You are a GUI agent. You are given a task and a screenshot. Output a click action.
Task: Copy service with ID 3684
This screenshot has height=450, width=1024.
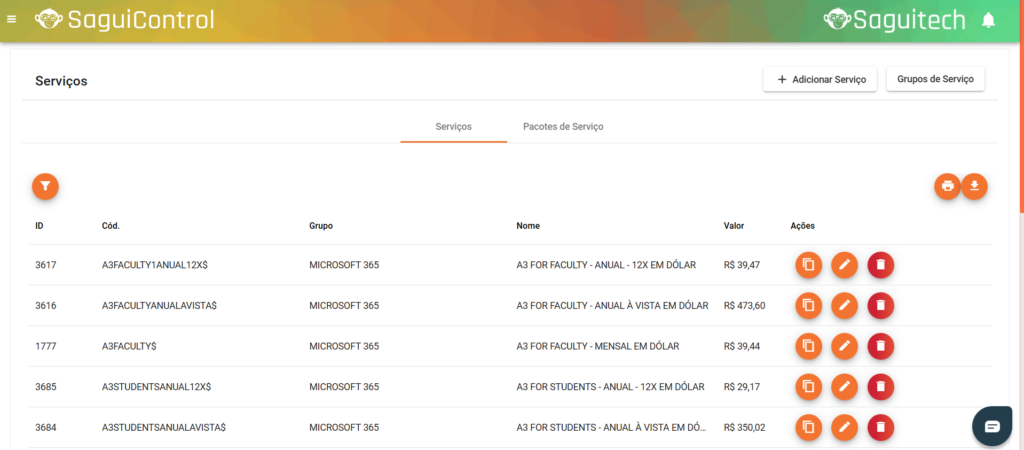tap(808, 427)
